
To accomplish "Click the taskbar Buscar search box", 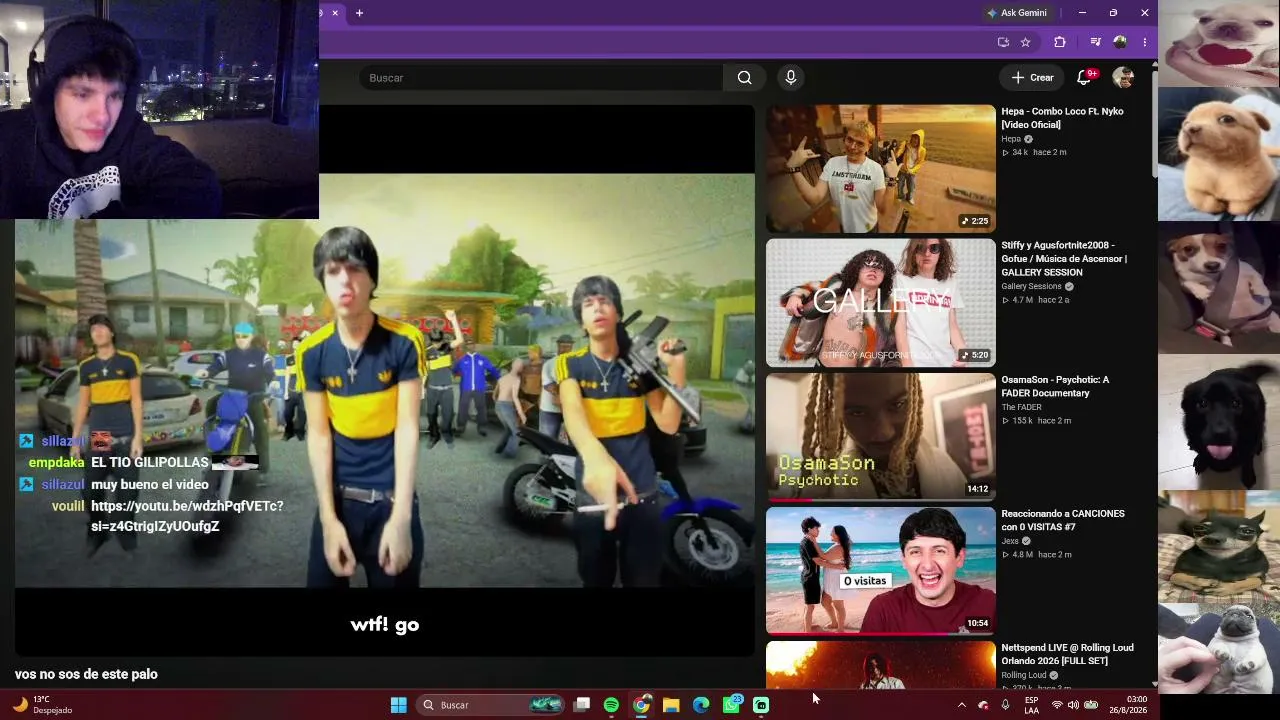I will 491,705.
